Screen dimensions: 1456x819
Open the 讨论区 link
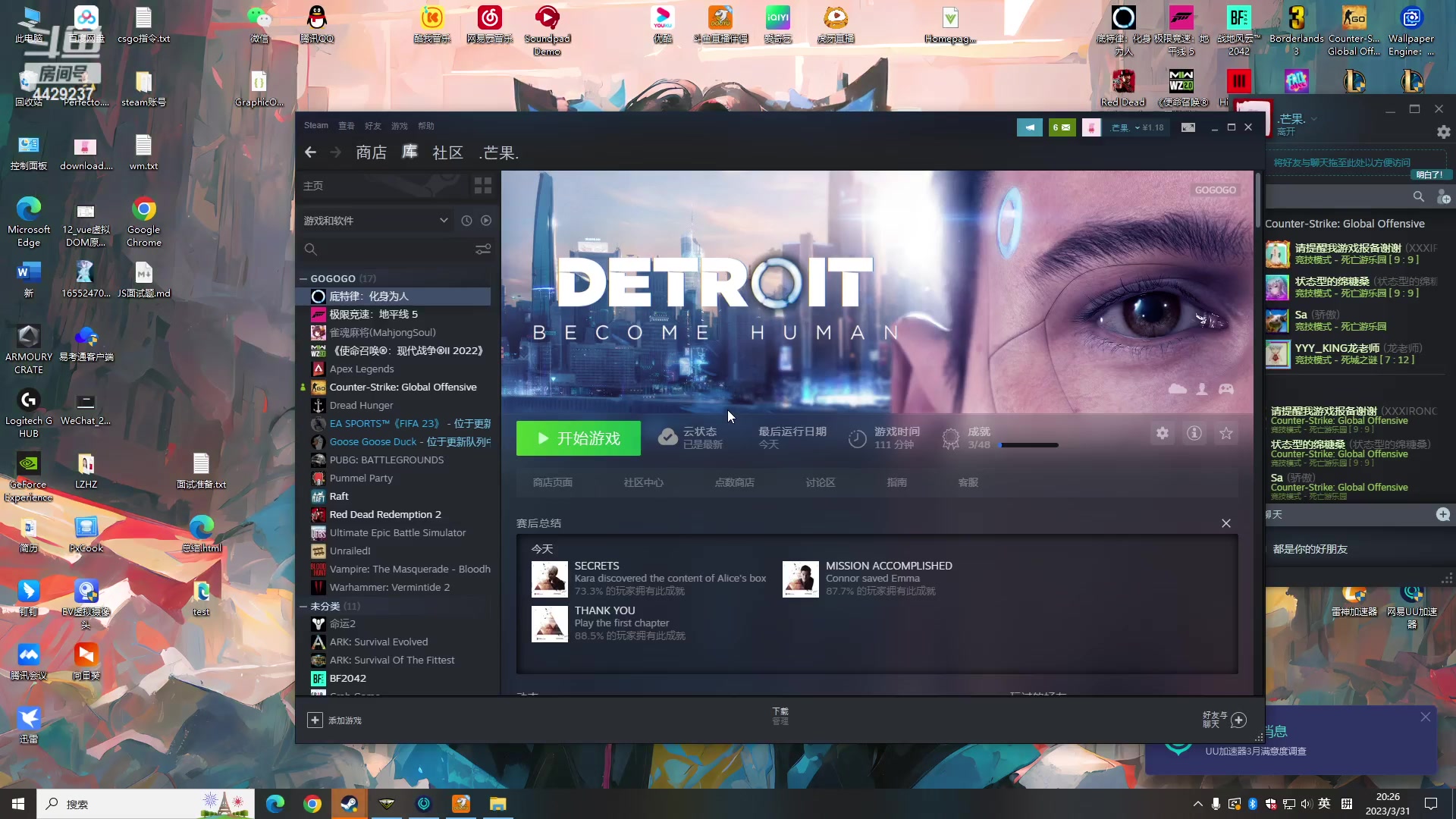pos(821,482)
